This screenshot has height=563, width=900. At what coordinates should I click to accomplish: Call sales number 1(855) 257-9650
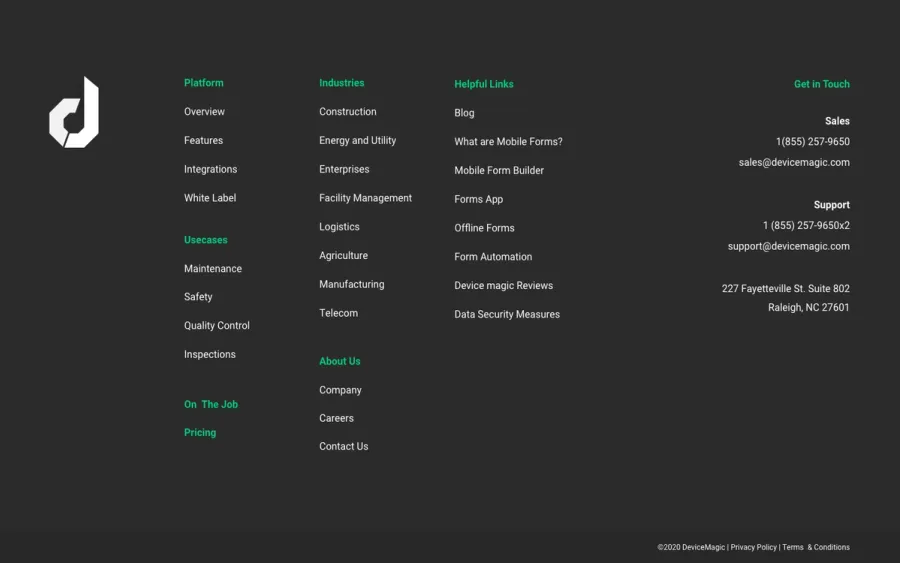click(813, 141)
